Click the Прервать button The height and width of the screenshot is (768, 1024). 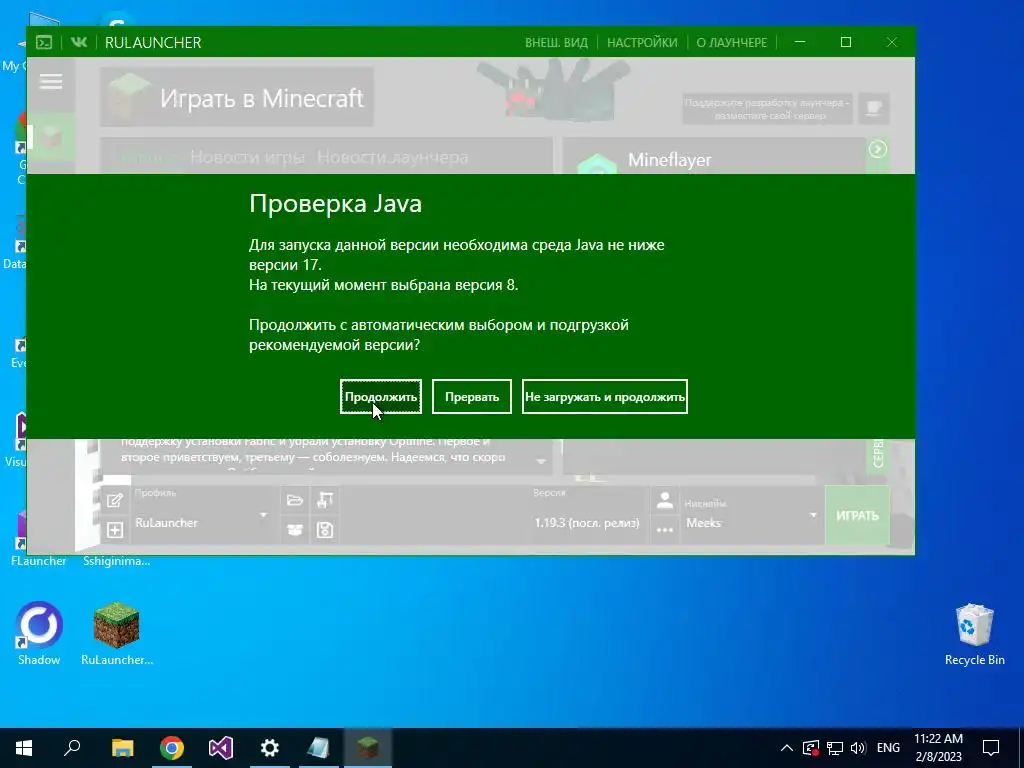point(472,396)
